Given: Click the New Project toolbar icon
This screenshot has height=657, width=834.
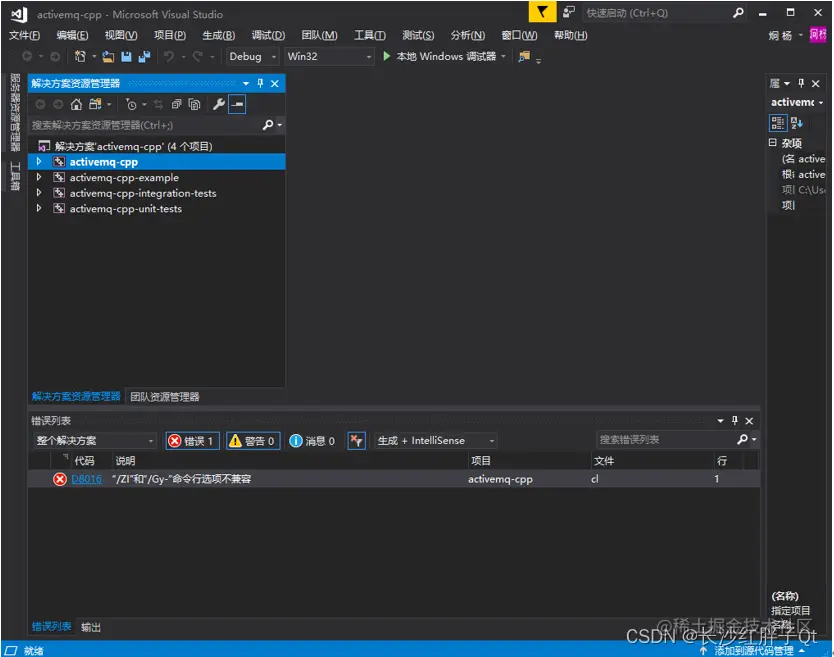Looking at the screenshot, I should point(80,56).
